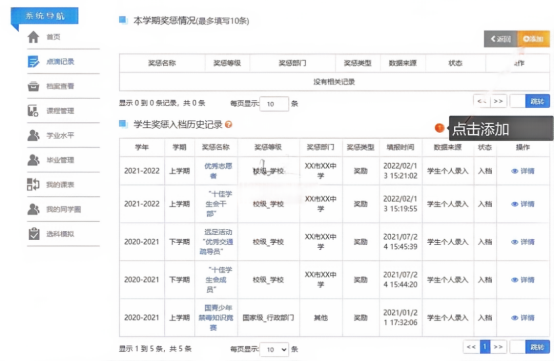
Task: Click the 学业水平 person icon
Action: [33, 135]
